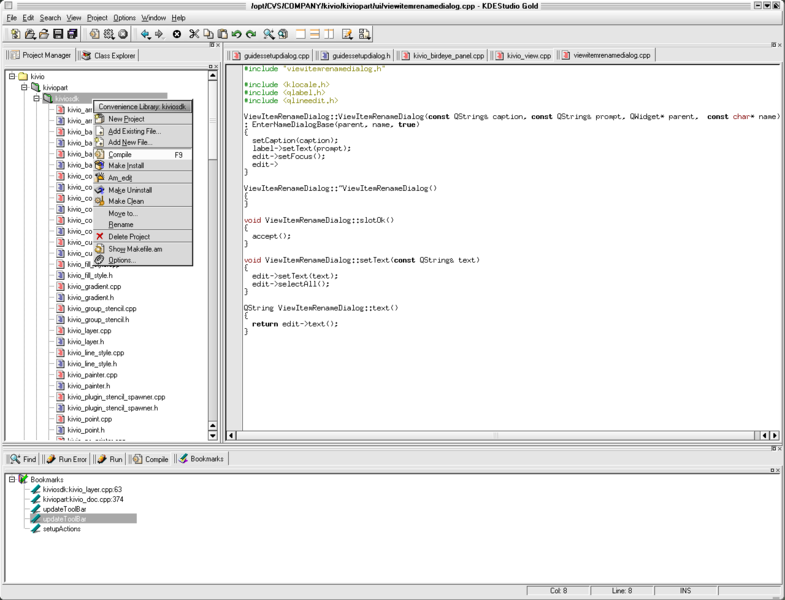Open the File menu
785x600 pixels.
tap(12, 18)
